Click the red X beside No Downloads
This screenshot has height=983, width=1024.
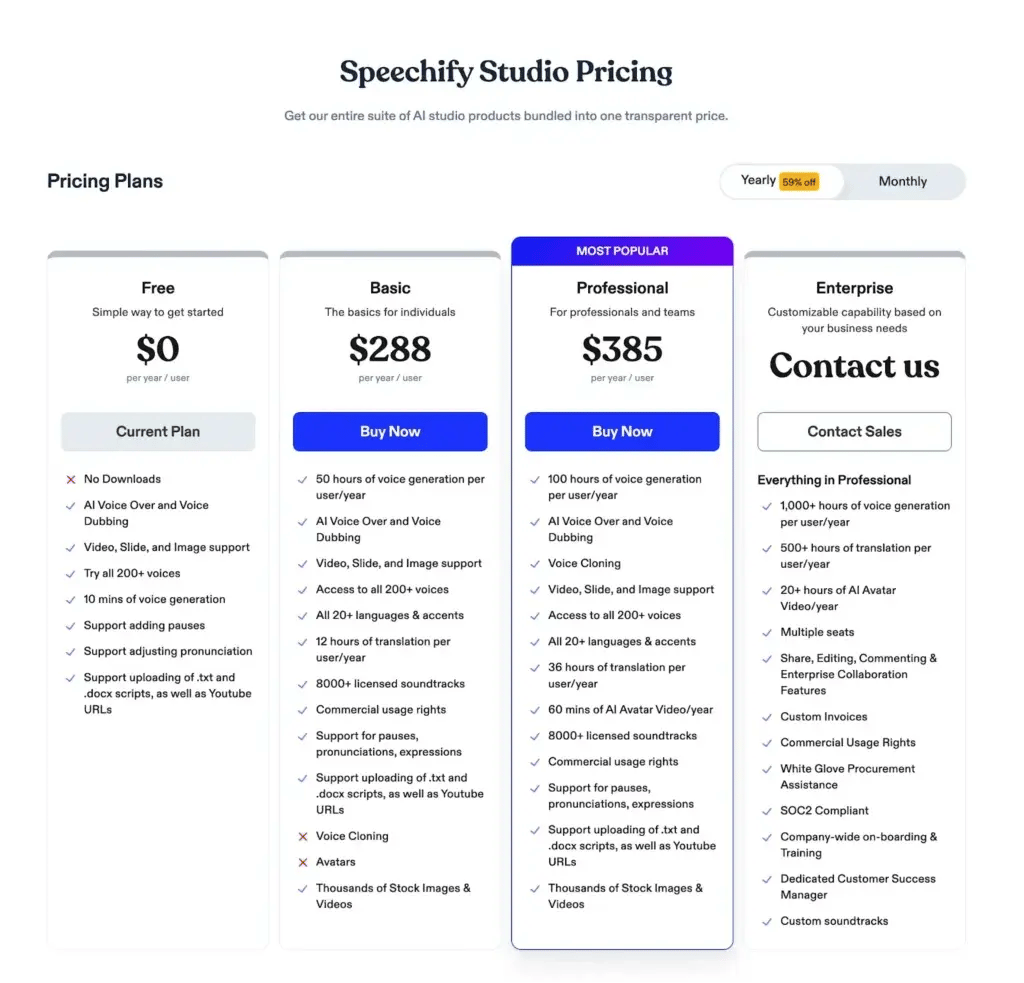point(71,480)
